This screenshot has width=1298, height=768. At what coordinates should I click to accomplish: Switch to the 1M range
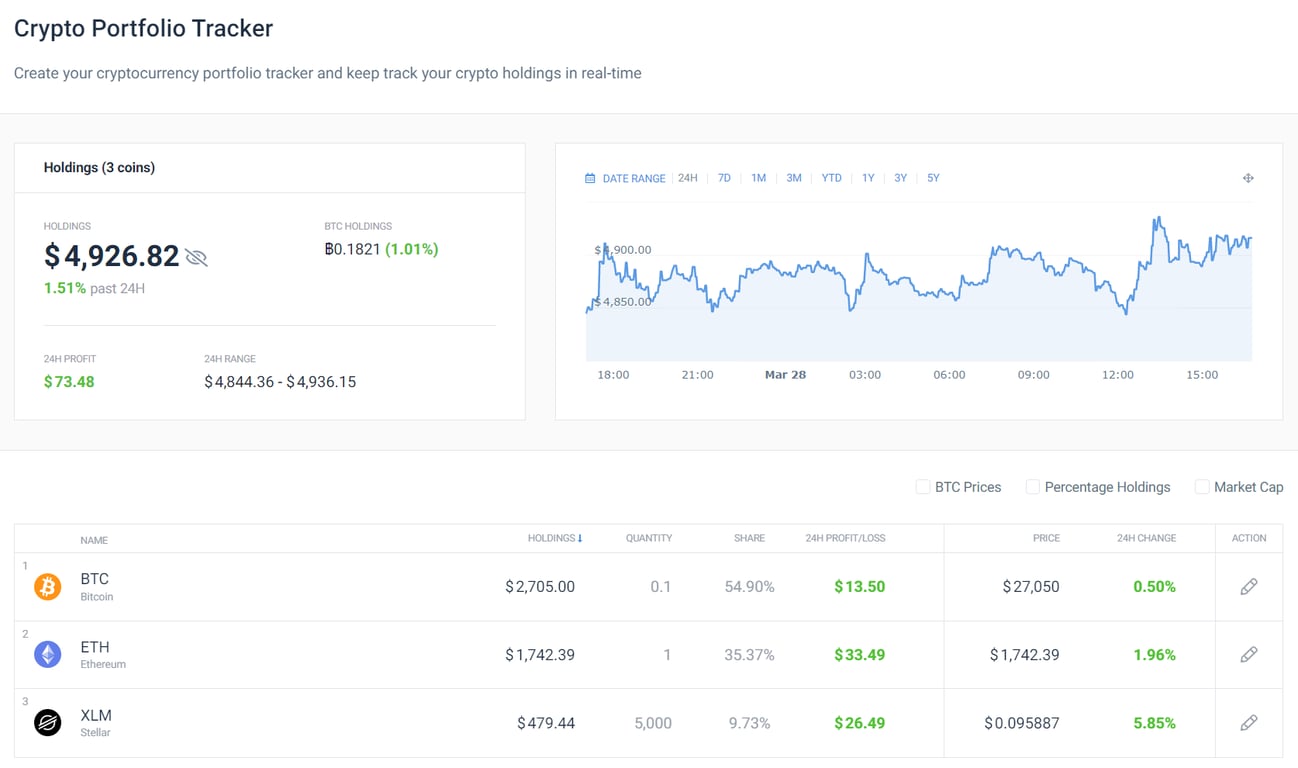pos(758,177)
